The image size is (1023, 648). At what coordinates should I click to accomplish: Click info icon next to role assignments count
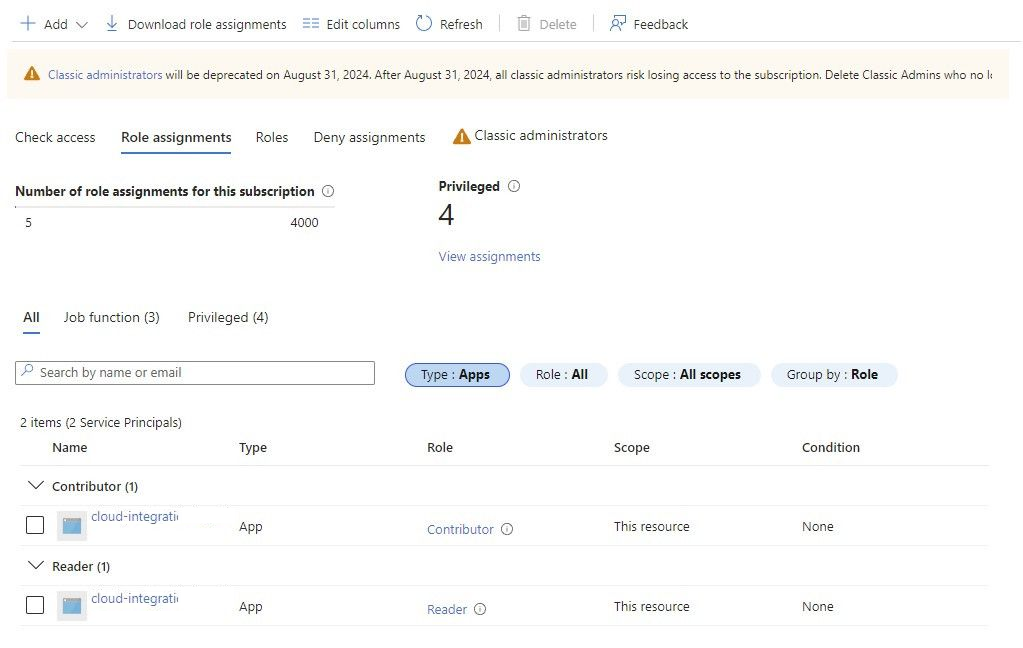(328, 191)
